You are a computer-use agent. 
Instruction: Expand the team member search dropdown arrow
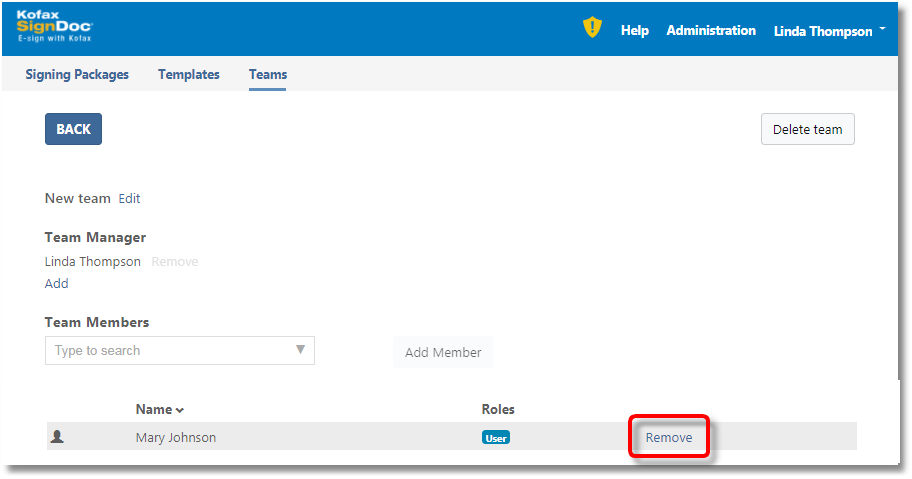click(300, 350)
